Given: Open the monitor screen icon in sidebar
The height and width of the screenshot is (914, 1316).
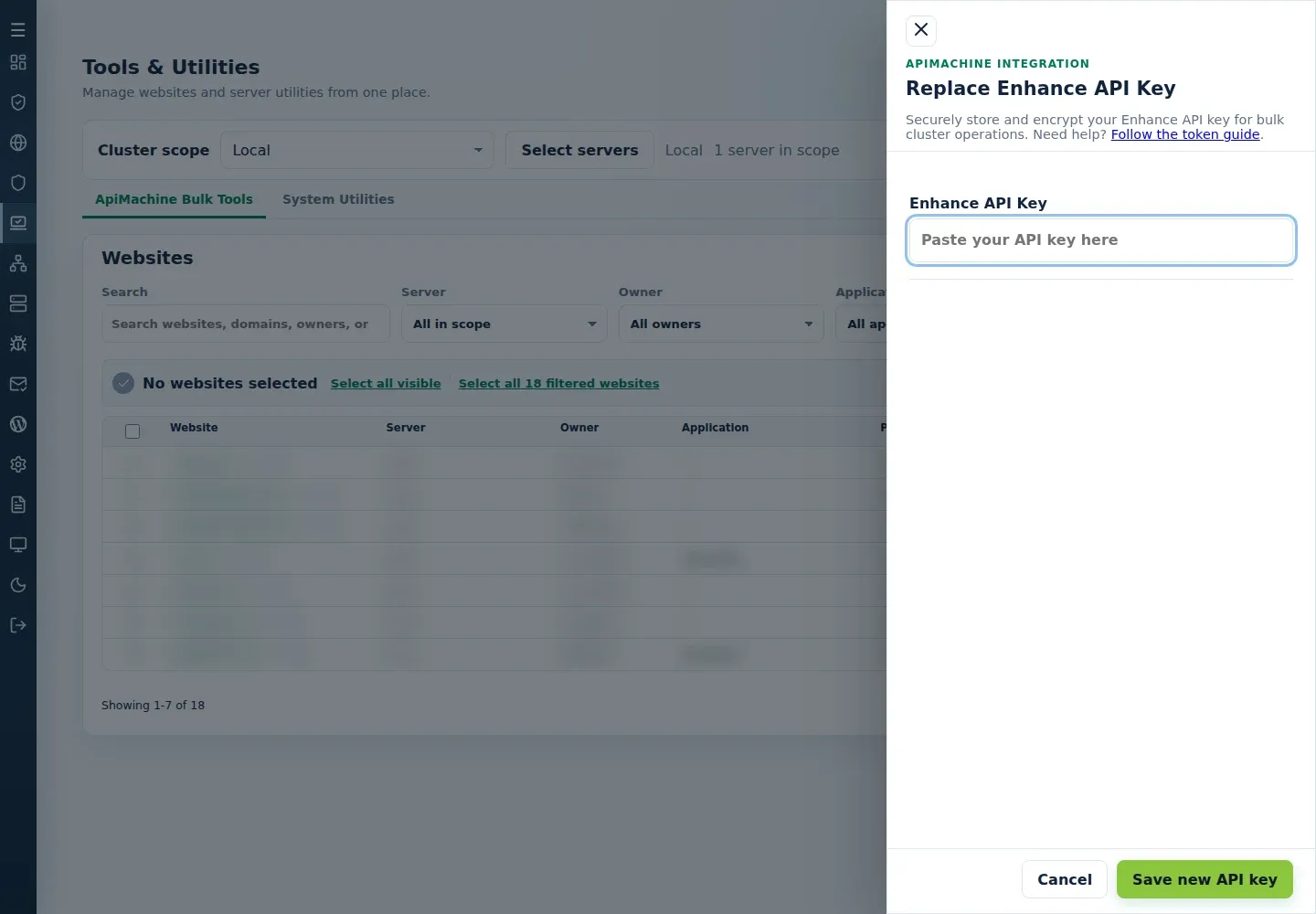Looking at the screenshot, I should (x=18, y=545).
